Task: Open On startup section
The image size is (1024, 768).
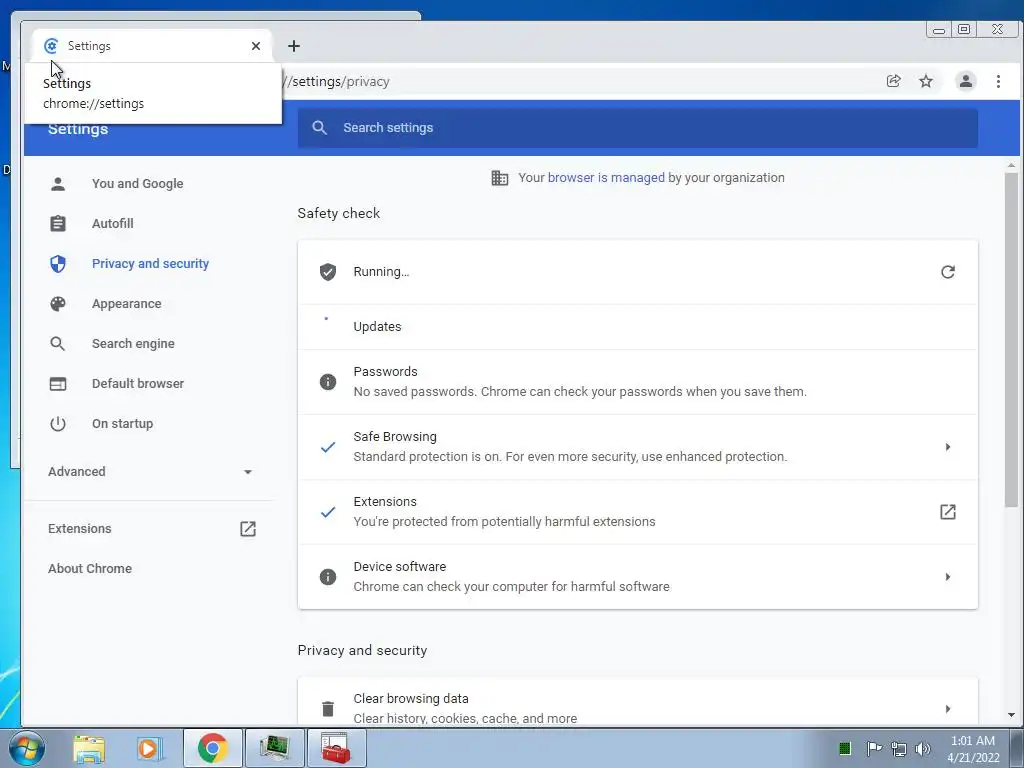Action: [x=122, y=423]
